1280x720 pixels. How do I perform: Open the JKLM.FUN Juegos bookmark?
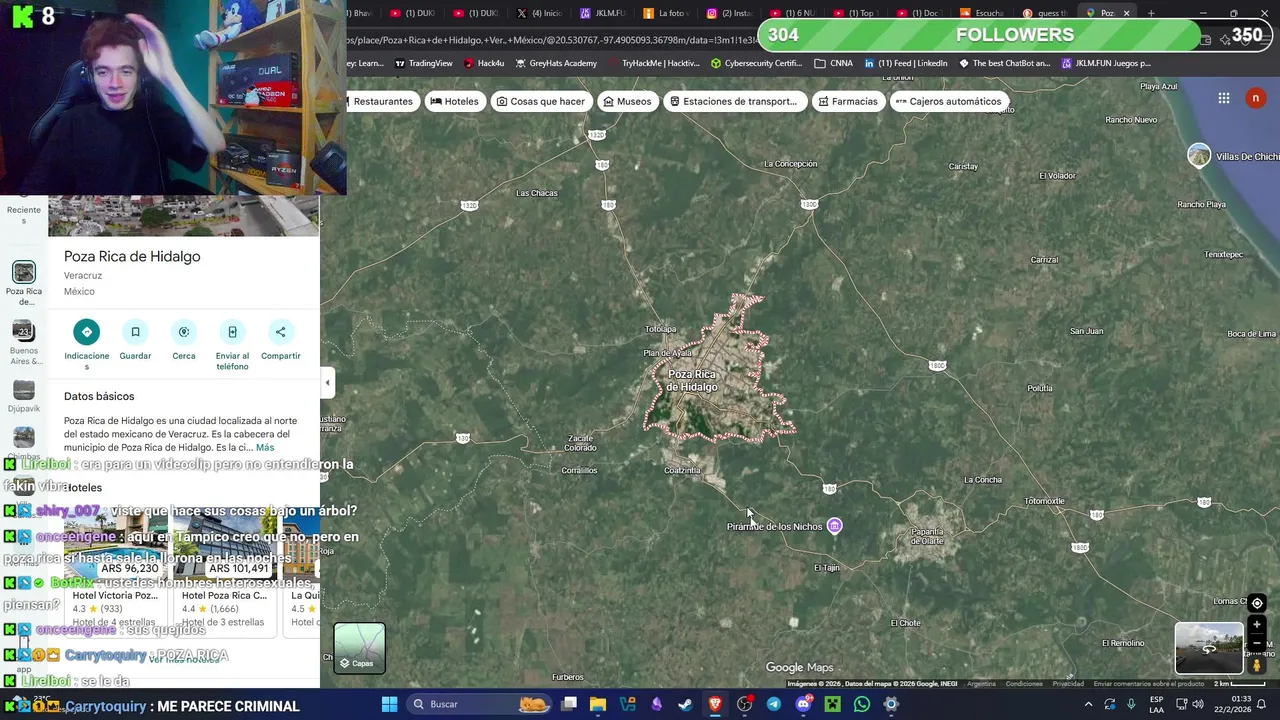coord(1106,63)
